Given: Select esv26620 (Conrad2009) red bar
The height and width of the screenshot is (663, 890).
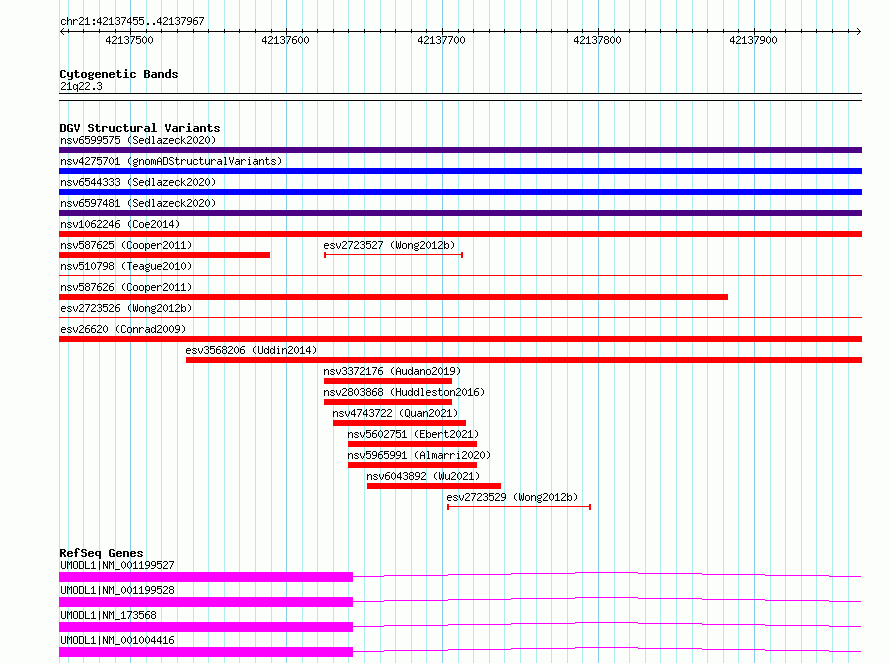Looking at the screenshot, I should [460, 339].
